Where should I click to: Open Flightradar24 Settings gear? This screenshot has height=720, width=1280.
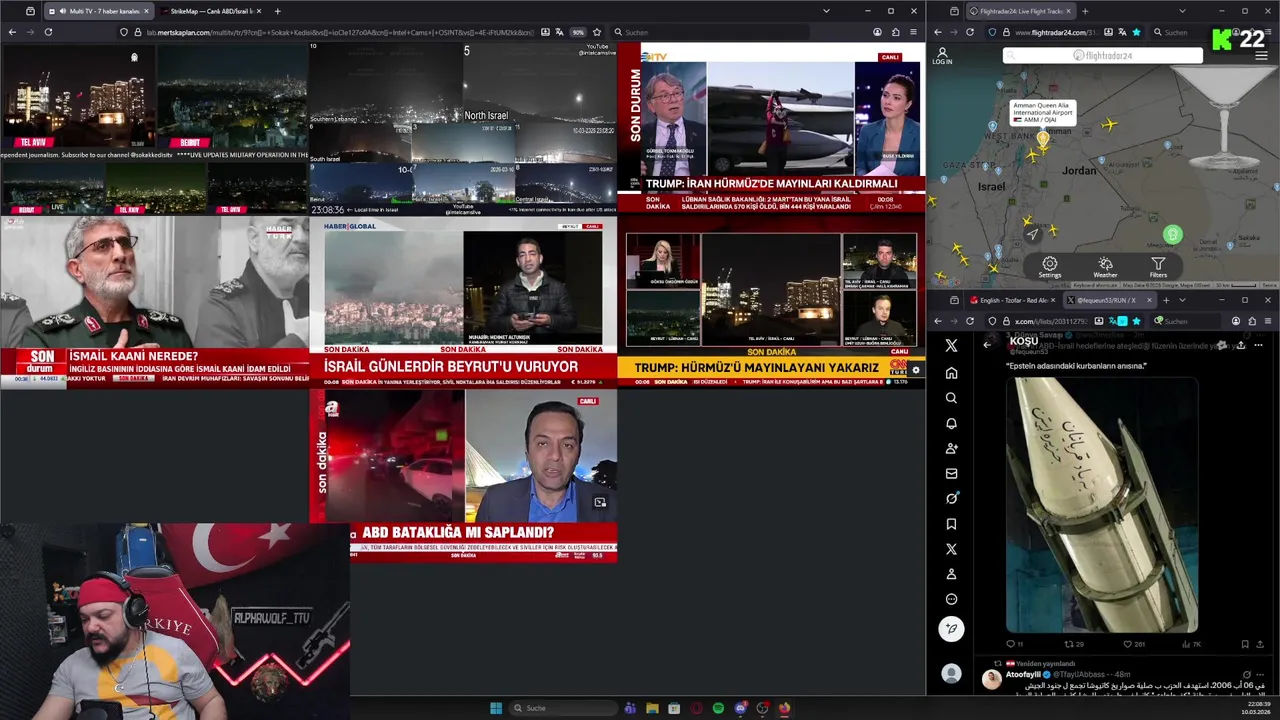[x=1049, y=267]
